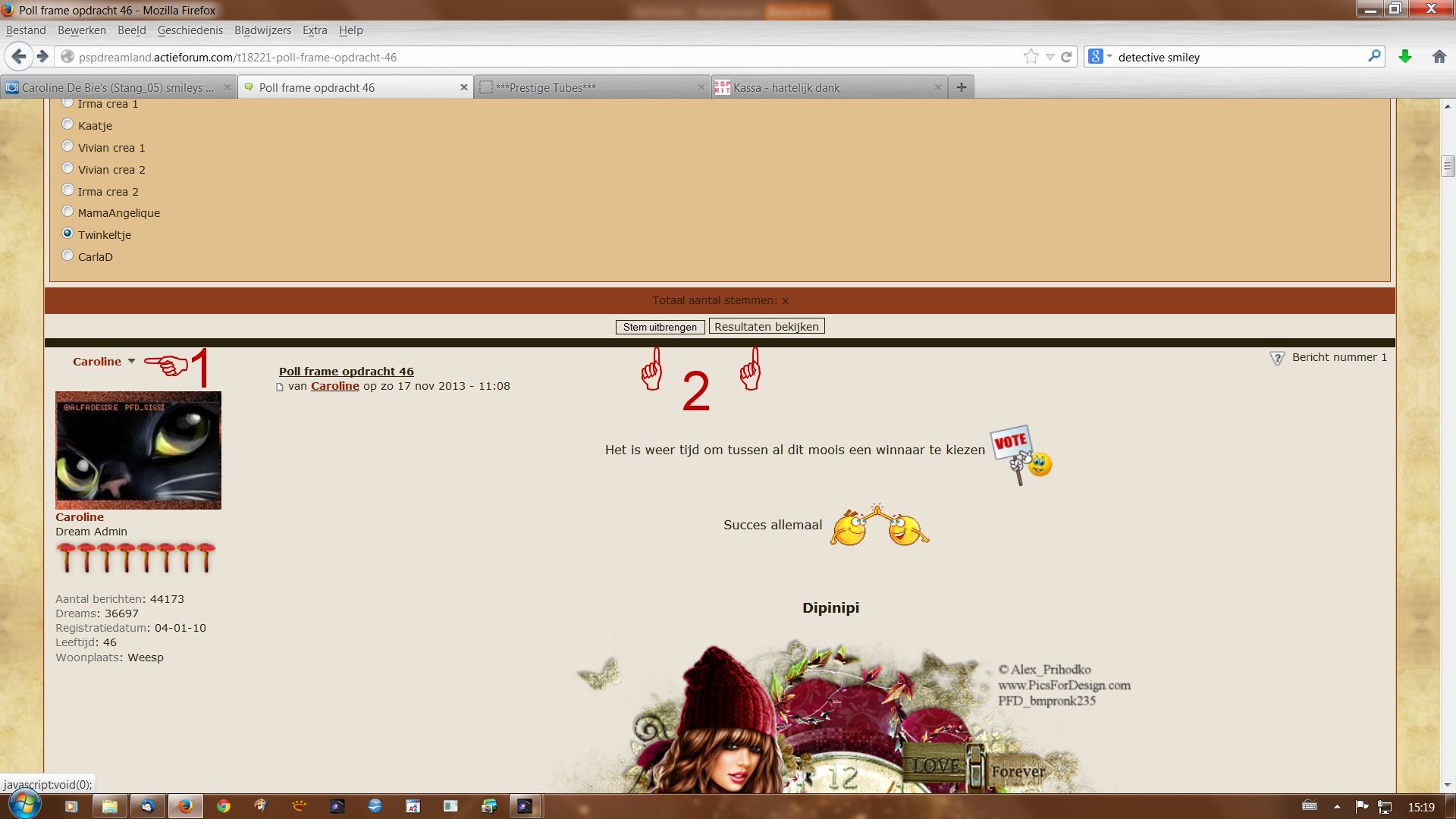Open the Geschiedenis menu
The image size is (1456, 819).
coord(190,30)
